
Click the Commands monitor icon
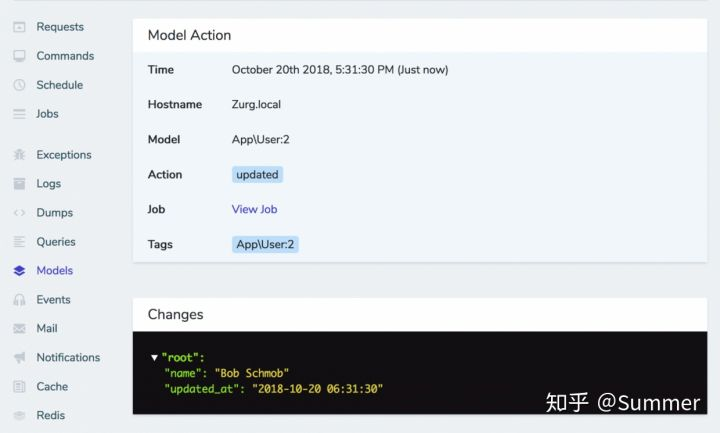(x=19, y=56)
